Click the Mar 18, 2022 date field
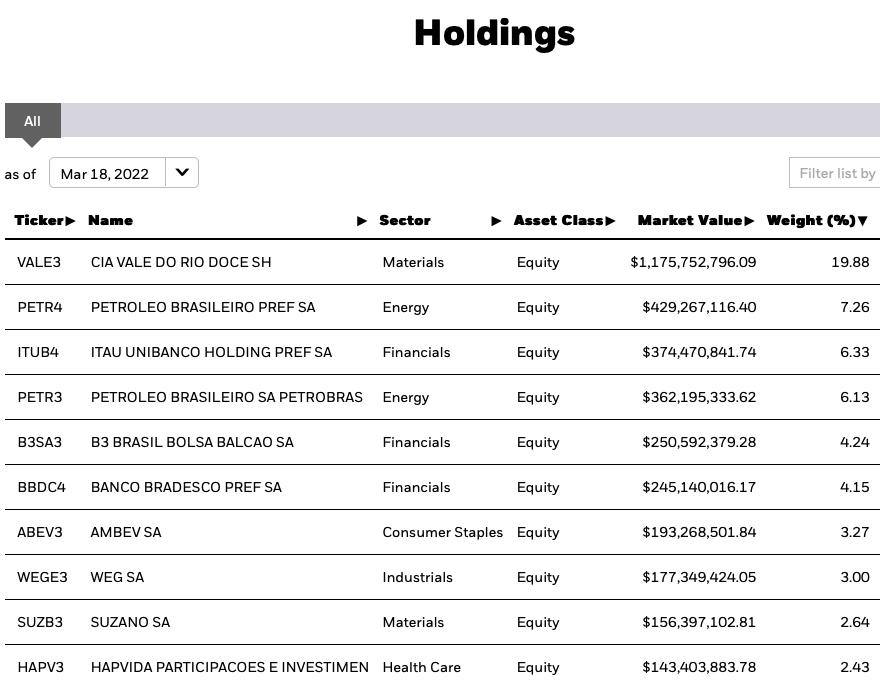 pos(108,172)
